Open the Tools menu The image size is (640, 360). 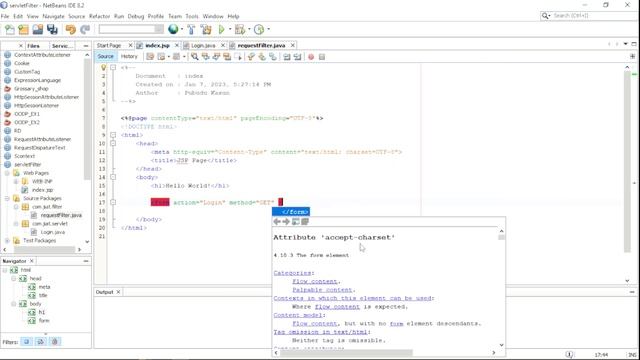pos(192,16)
